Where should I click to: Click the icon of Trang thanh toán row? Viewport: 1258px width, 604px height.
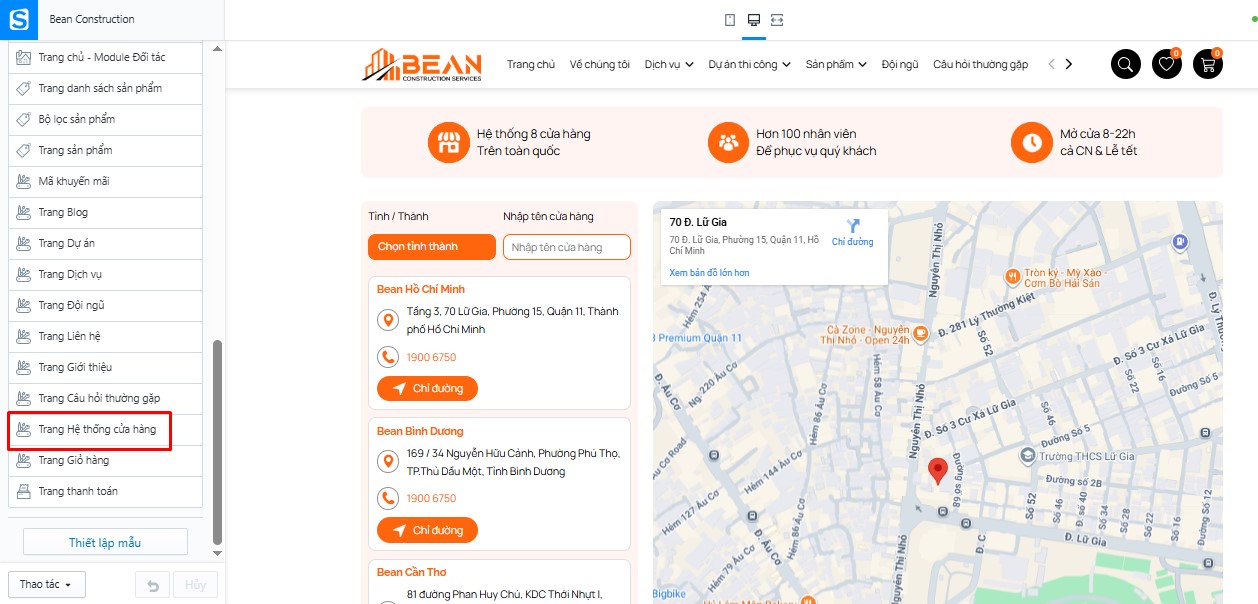(x=24, y=491)
